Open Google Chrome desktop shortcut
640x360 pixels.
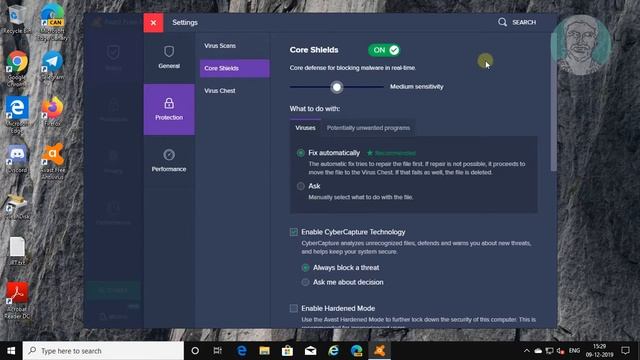(17, 69)
